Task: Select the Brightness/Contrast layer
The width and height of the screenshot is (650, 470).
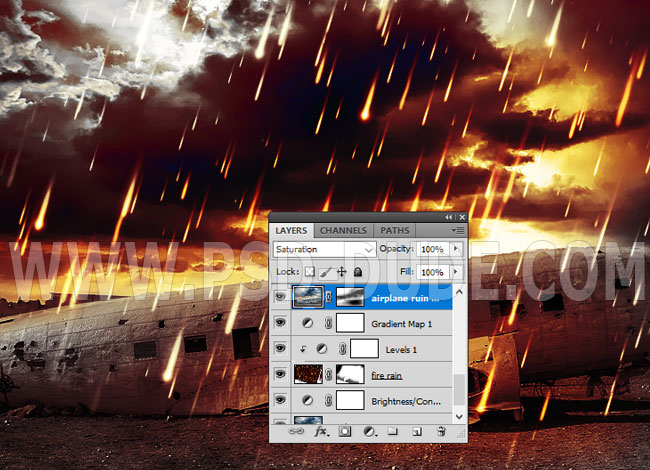Action: click(x=404, y=401)
